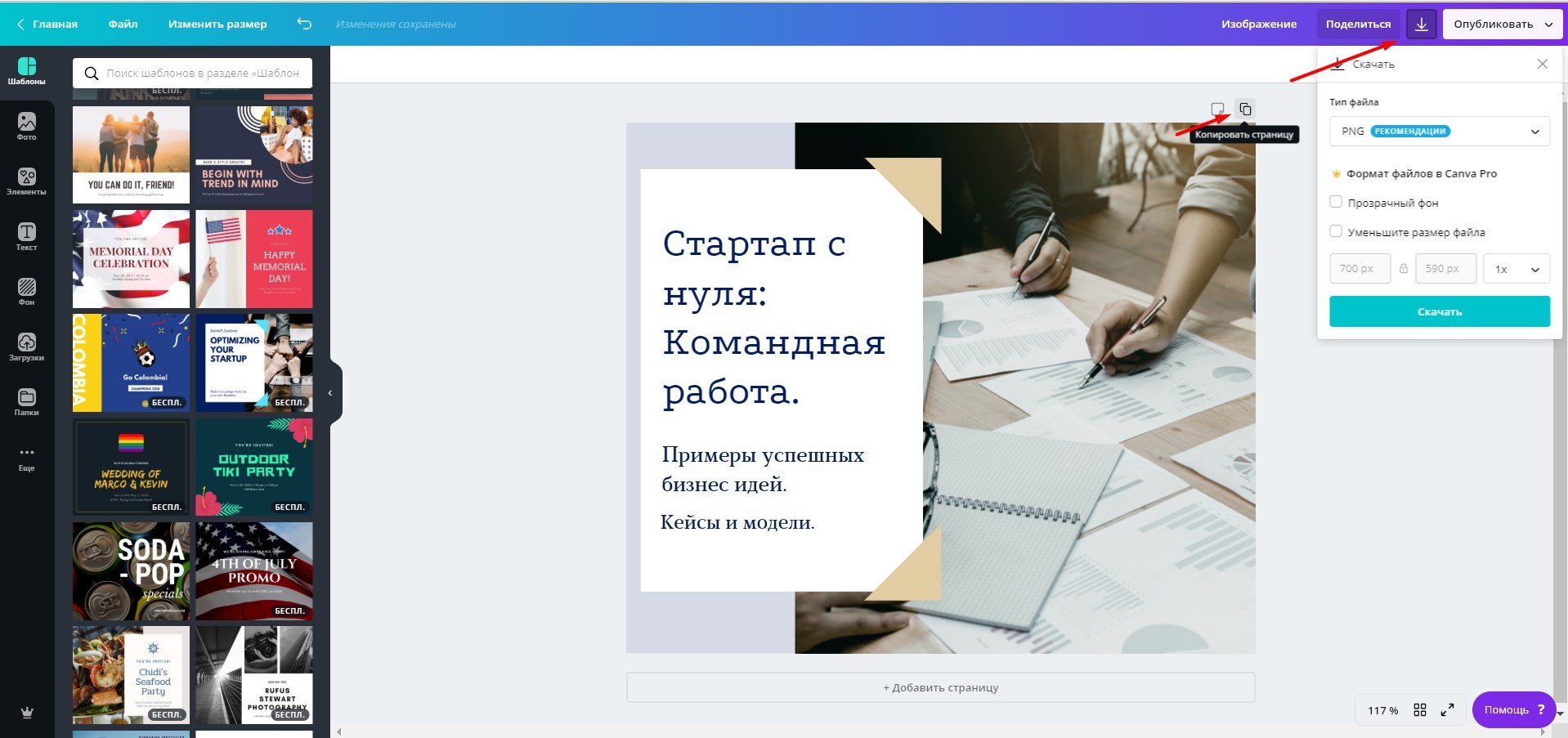This screenshot has width=1568, height=738.
Task: Select the Go Colombia template
Action: tap(131, 363)
